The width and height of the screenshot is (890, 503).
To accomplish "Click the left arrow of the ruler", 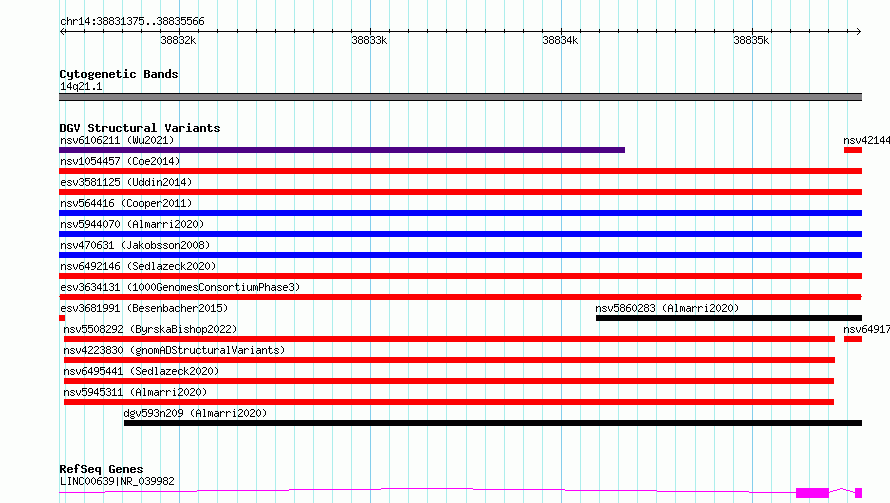I will tap(62, 31).
